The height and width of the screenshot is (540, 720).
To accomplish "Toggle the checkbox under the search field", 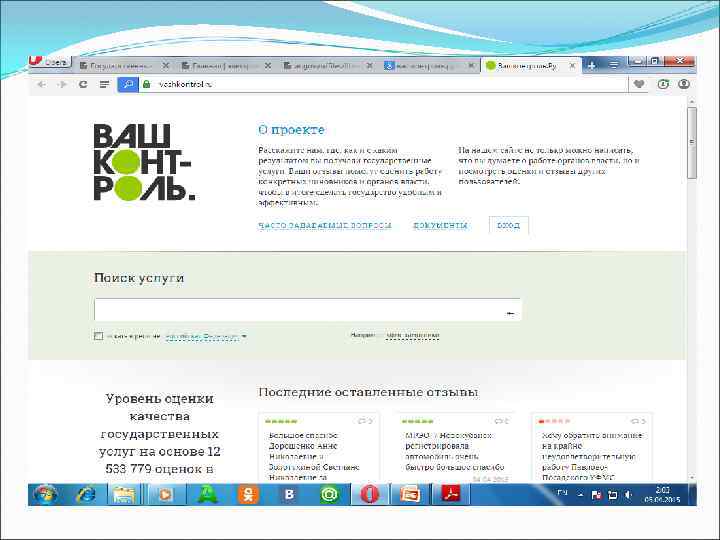I will [98, 336].
